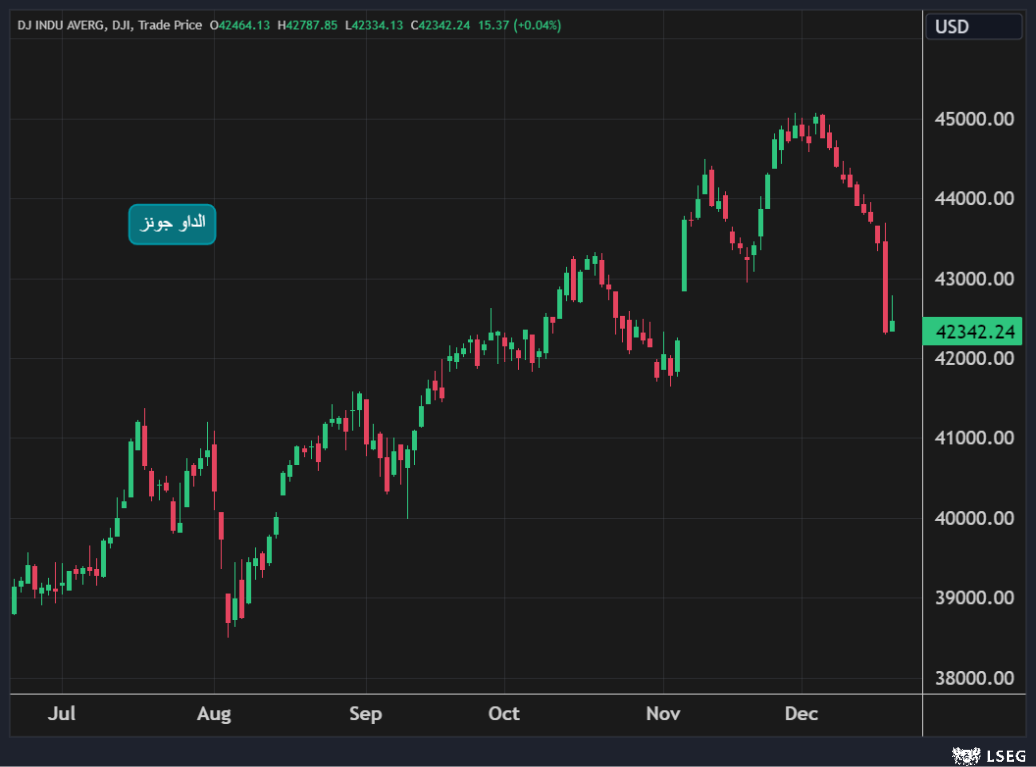The height and width of the screenshot is (767, 1036).
Task: Select the Aug label on time axis
Action: pos(214,714)
